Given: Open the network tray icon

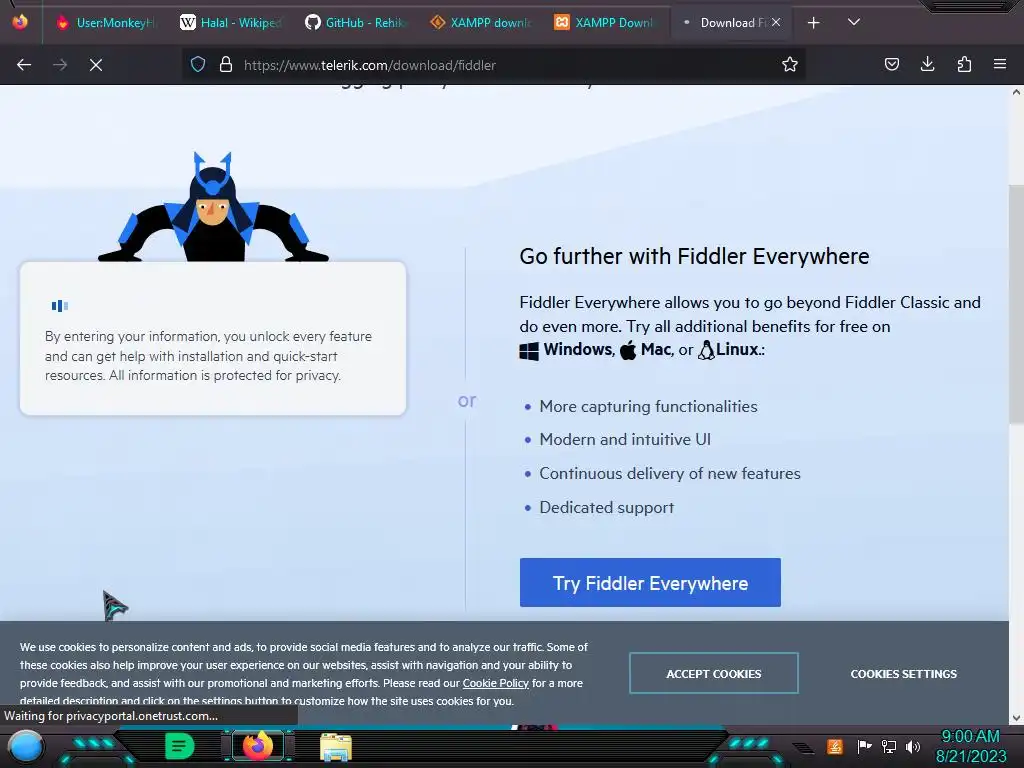Looking at the screenshot, I should [x=889, y=746].
